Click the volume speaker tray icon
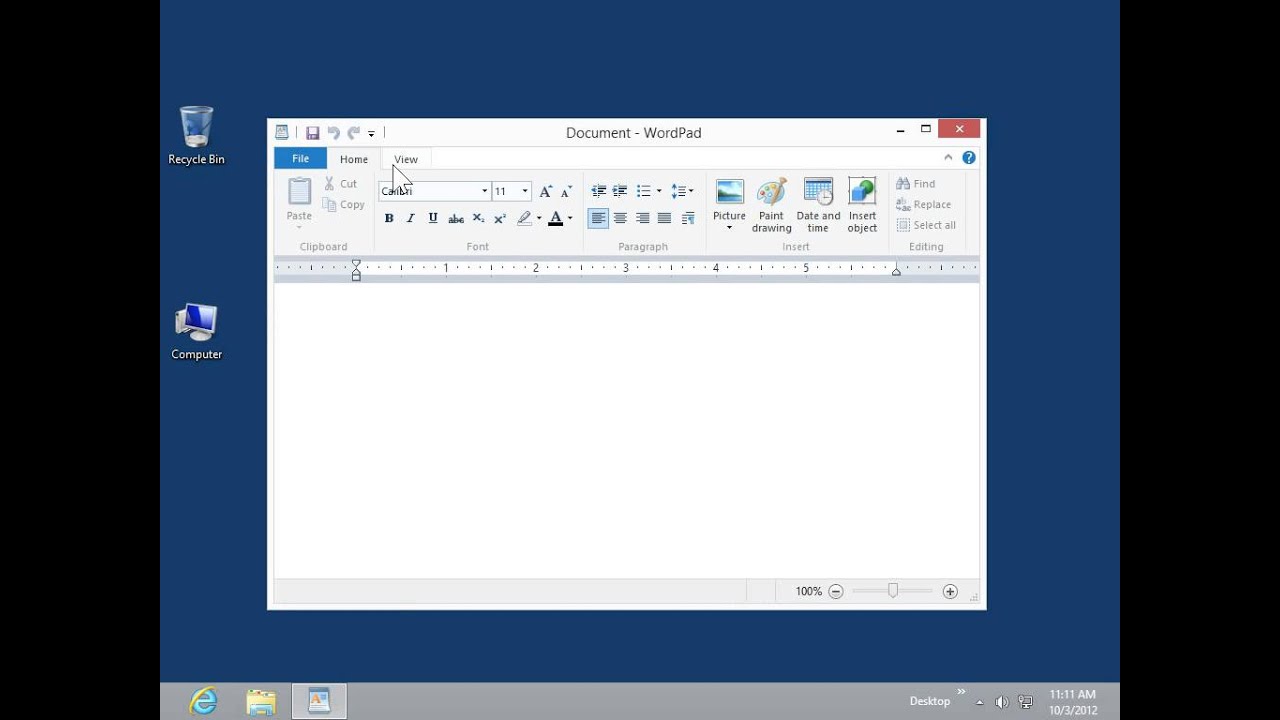 (x=1002, y=702)
